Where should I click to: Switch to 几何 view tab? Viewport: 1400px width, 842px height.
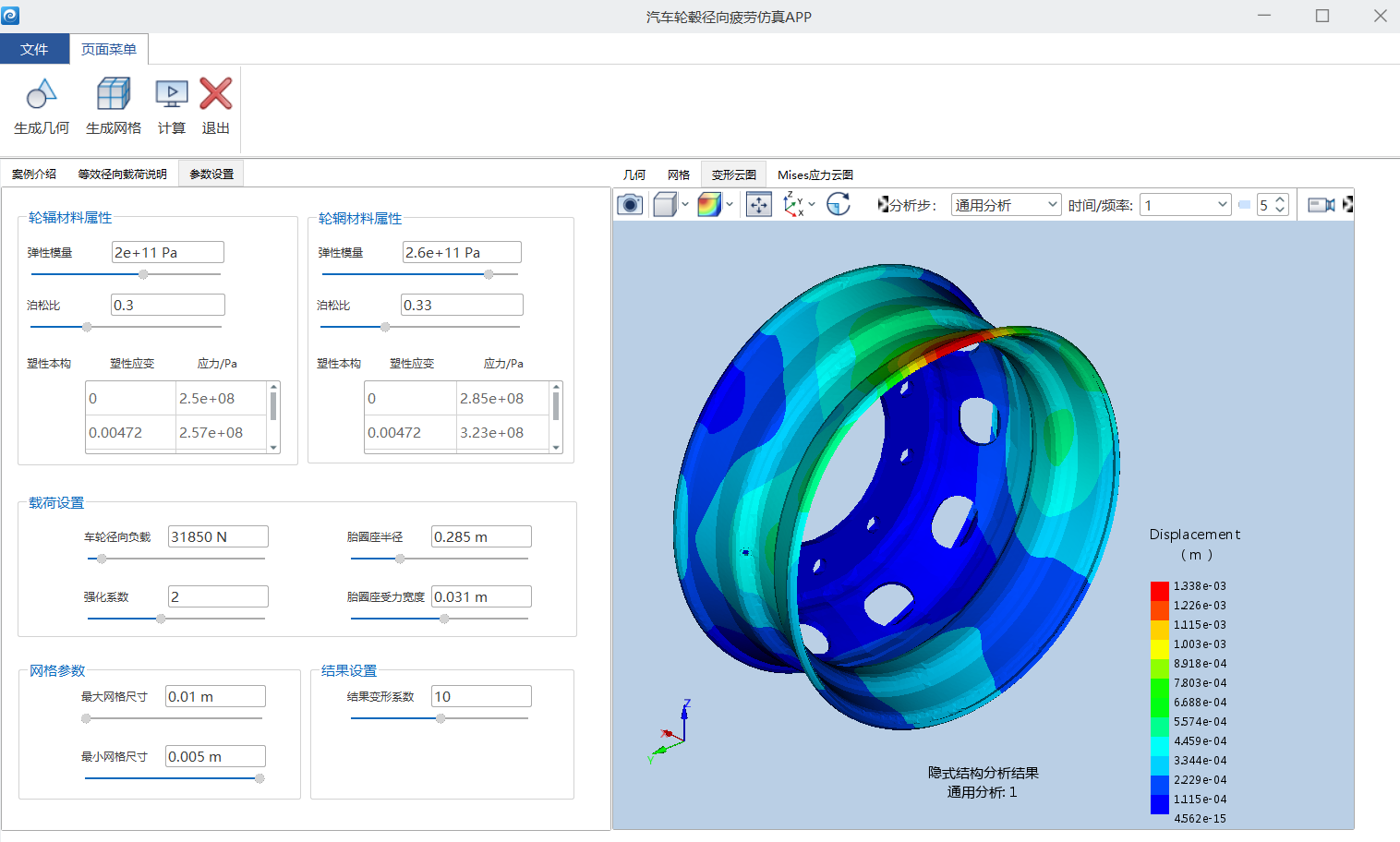(634, 174)
